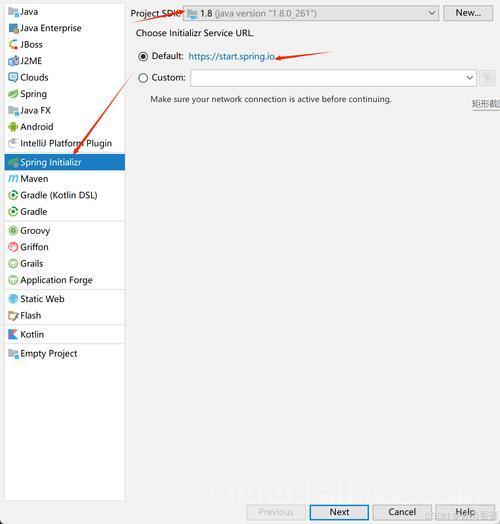Select the Custom service URL radio button

click(143, 78)
